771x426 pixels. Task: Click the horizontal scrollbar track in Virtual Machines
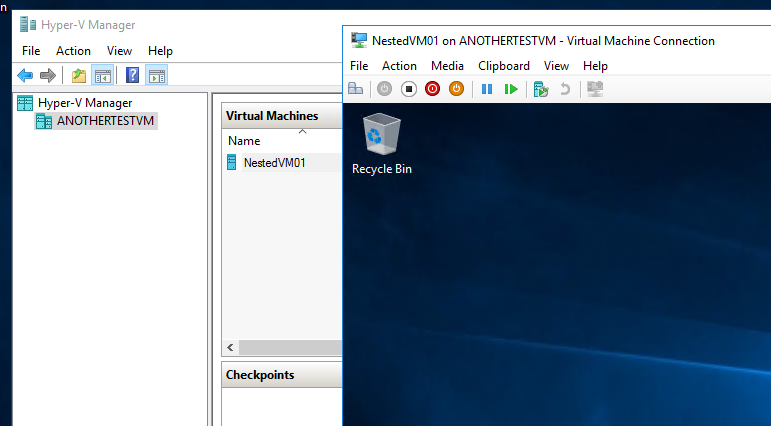(290, 347)
